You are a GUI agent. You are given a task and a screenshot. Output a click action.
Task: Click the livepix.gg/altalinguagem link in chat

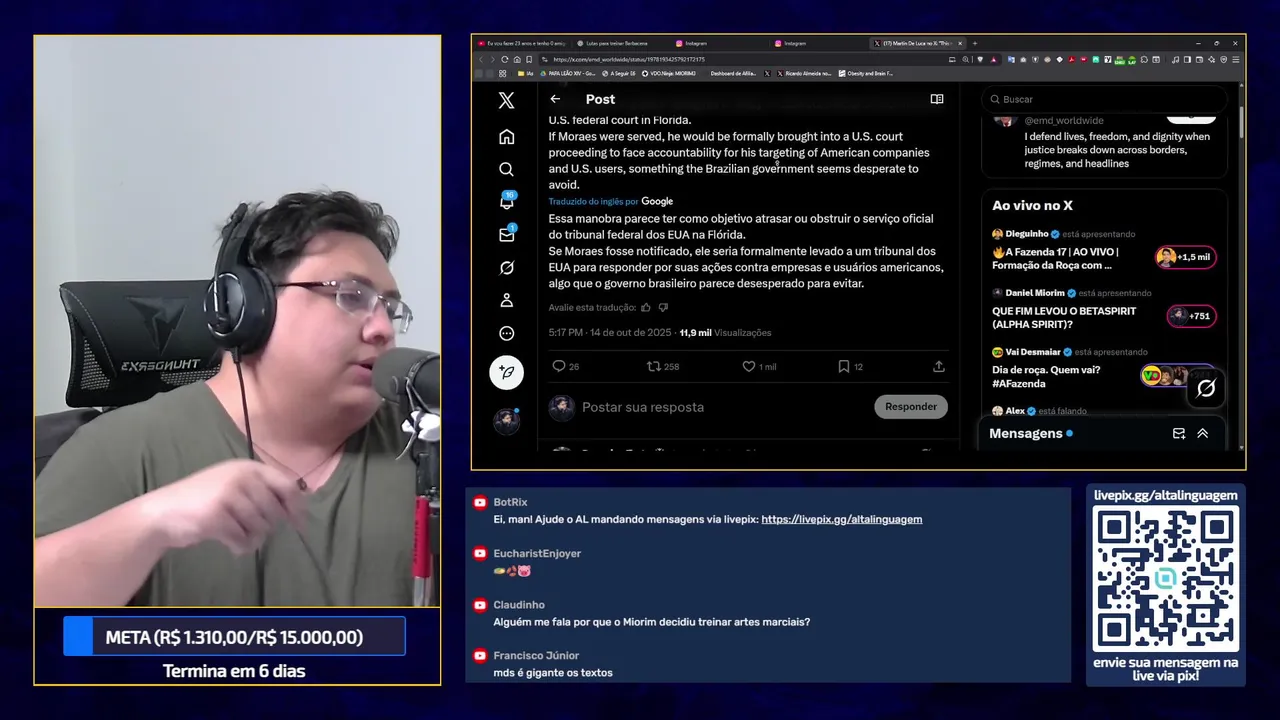tap(842, 520)
